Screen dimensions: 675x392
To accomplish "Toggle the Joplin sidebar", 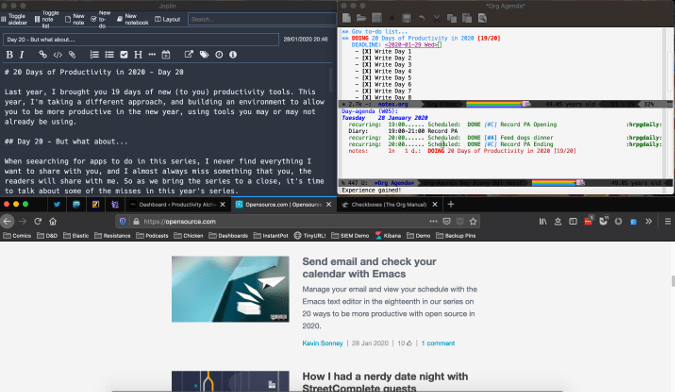I will coord(14,19).
